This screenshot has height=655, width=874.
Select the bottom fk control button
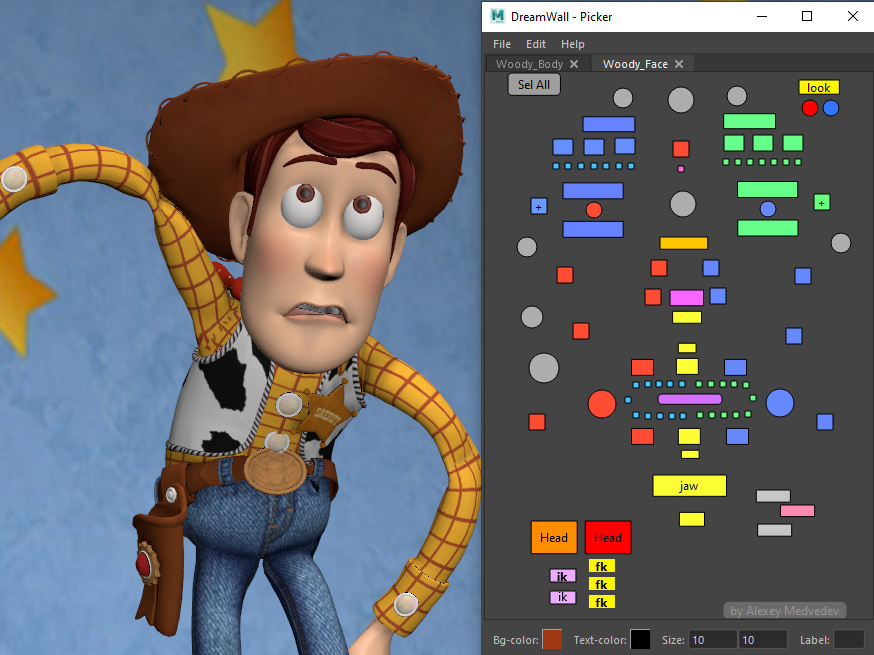point(601,602)
